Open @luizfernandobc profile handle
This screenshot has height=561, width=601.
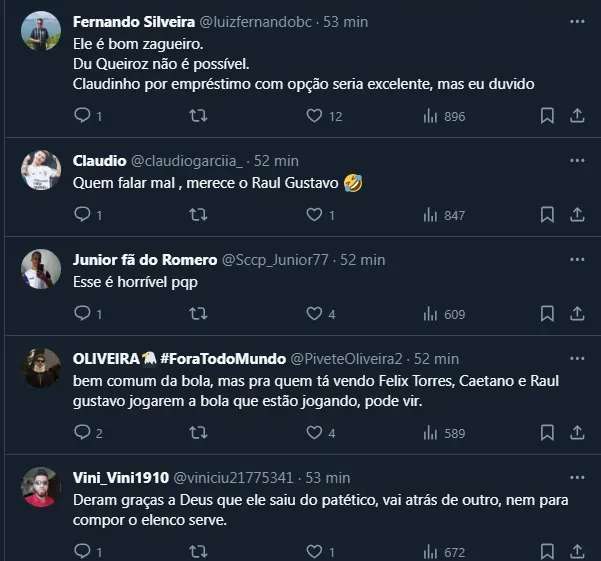[260, 21]
